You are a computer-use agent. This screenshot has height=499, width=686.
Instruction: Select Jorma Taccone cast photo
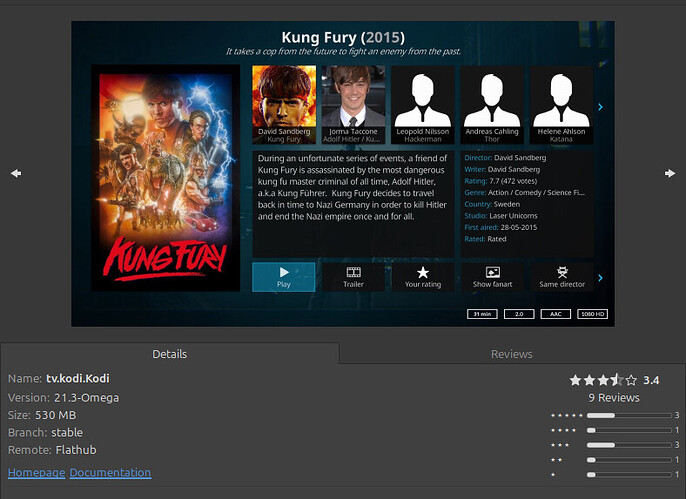tap(353, 98)
